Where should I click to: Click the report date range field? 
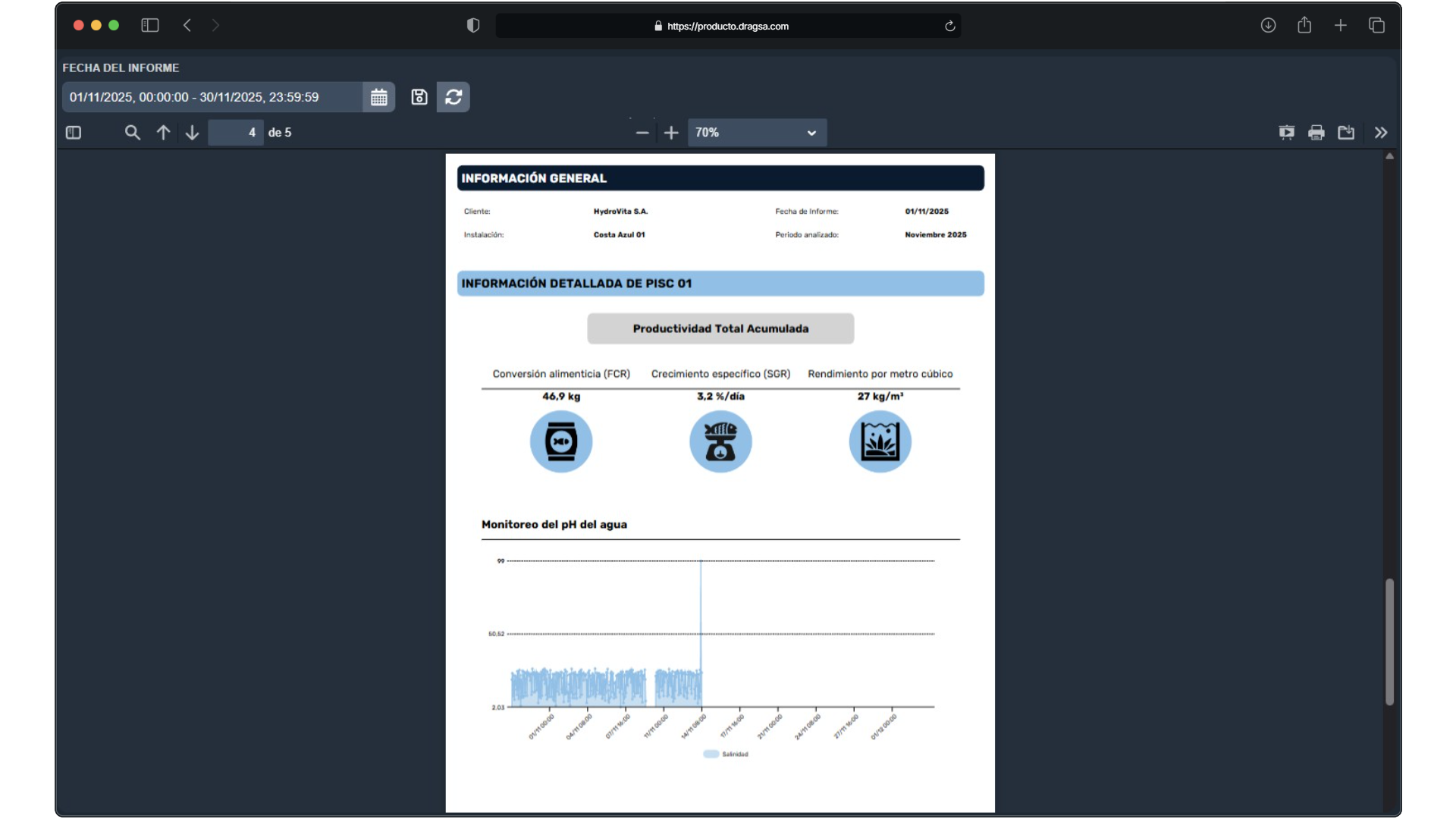coord(212,97)
